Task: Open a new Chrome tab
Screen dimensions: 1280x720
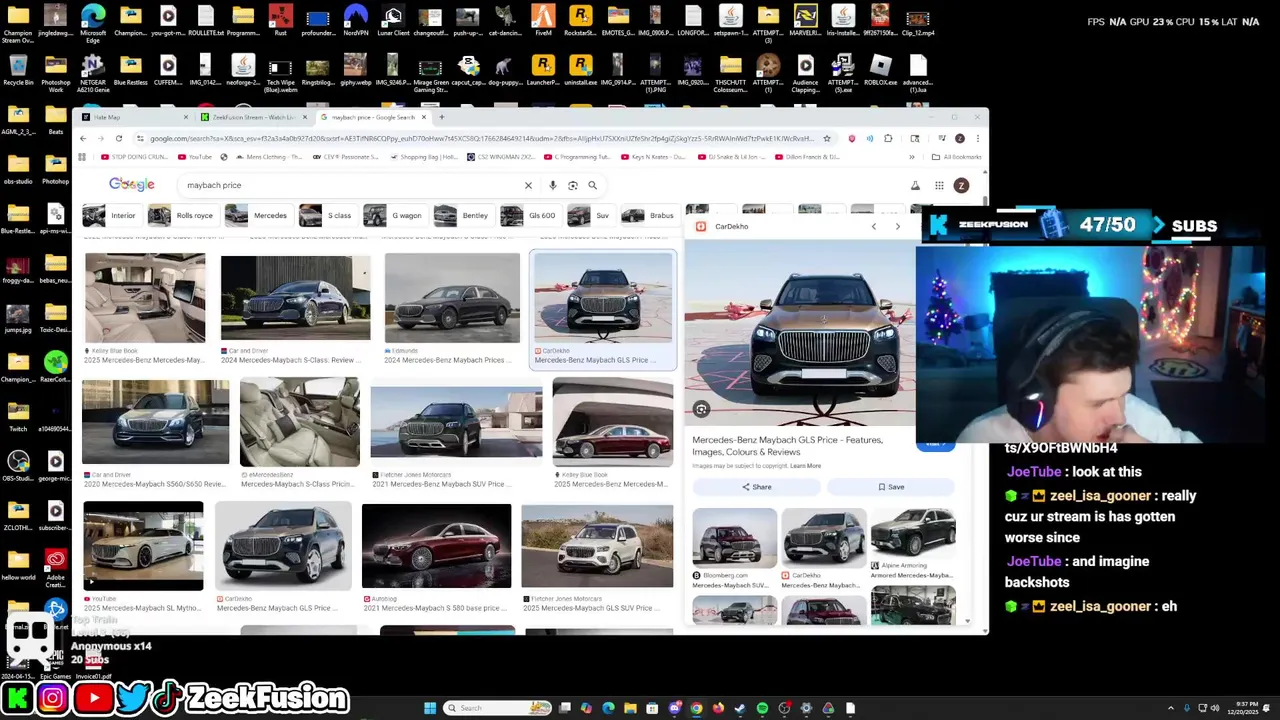Action: (x=441, y=117)
